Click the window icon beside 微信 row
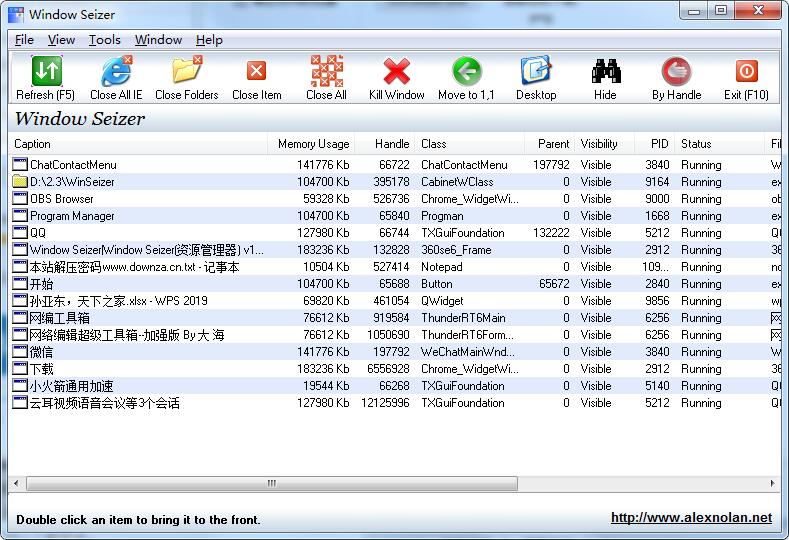Viewport: 789px width, 540px height. (x=20, y=351)
